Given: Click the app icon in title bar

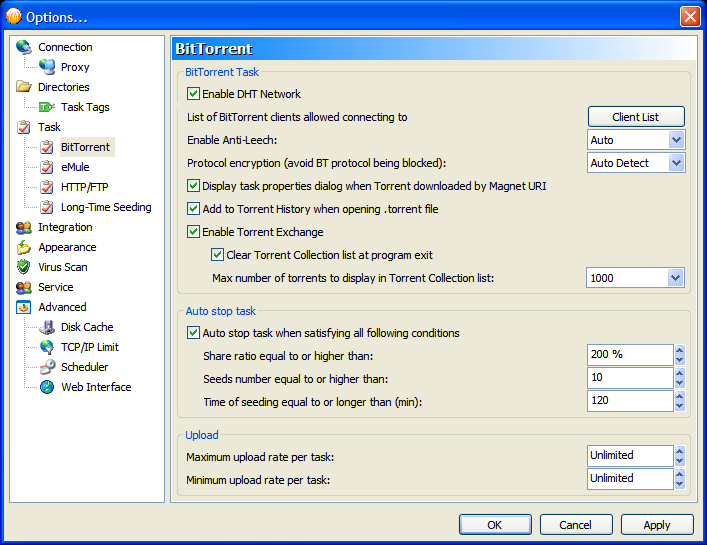Looking at the screenshot, I should 14,16.
